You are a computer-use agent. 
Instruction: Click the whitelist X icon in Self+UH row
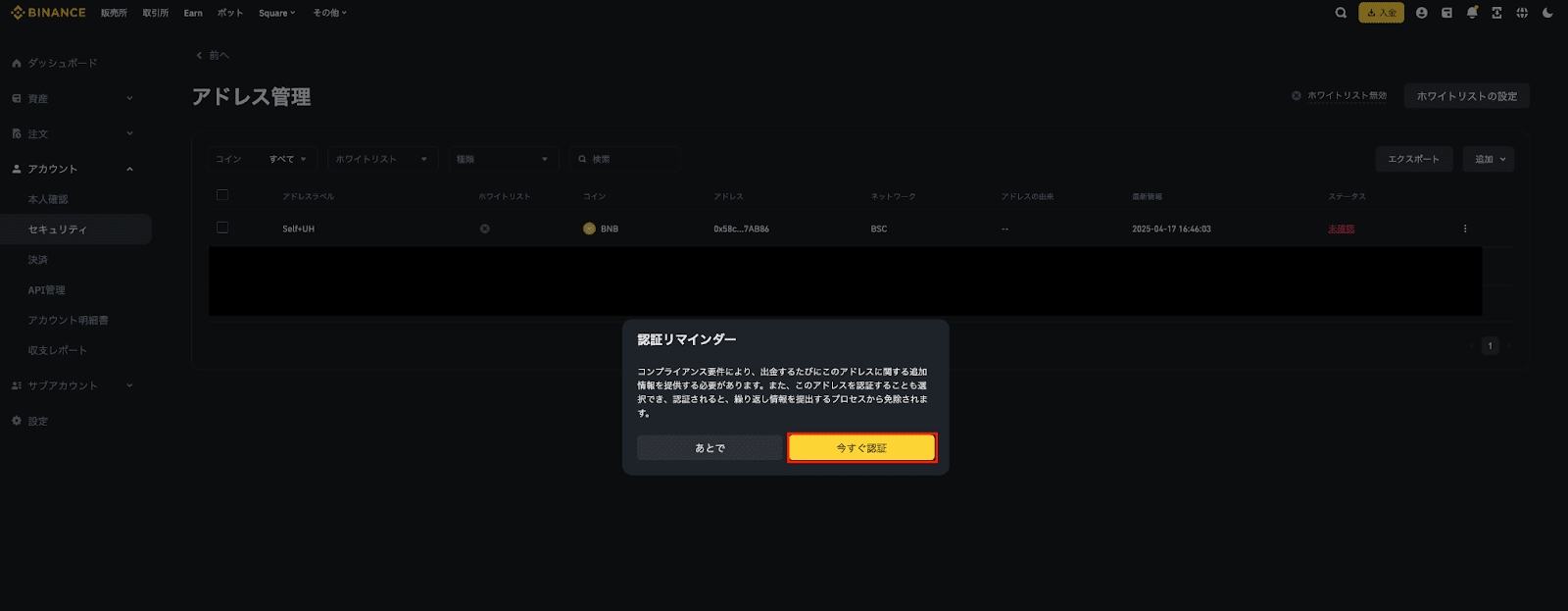(484, 229)
